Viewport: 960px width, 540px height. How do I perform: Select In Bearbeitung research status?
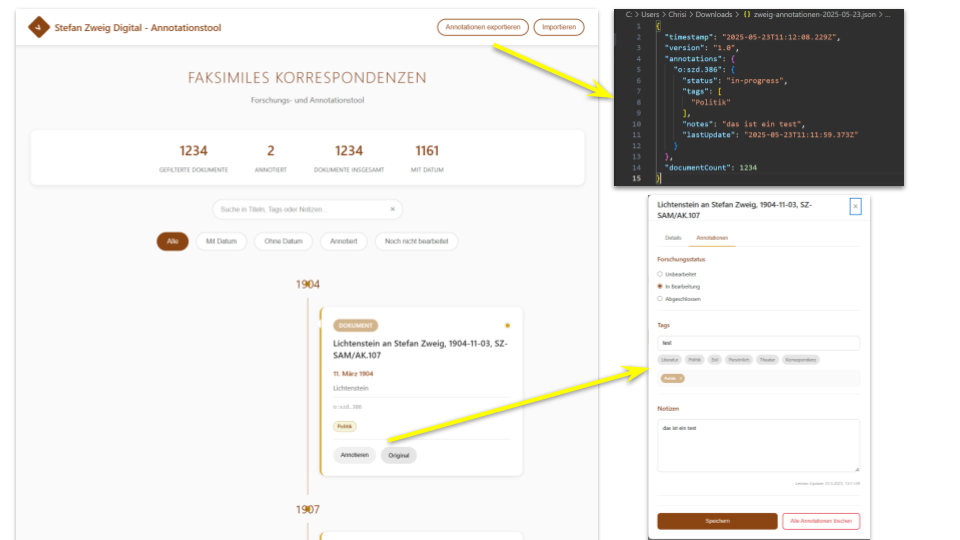pos(660,287)
